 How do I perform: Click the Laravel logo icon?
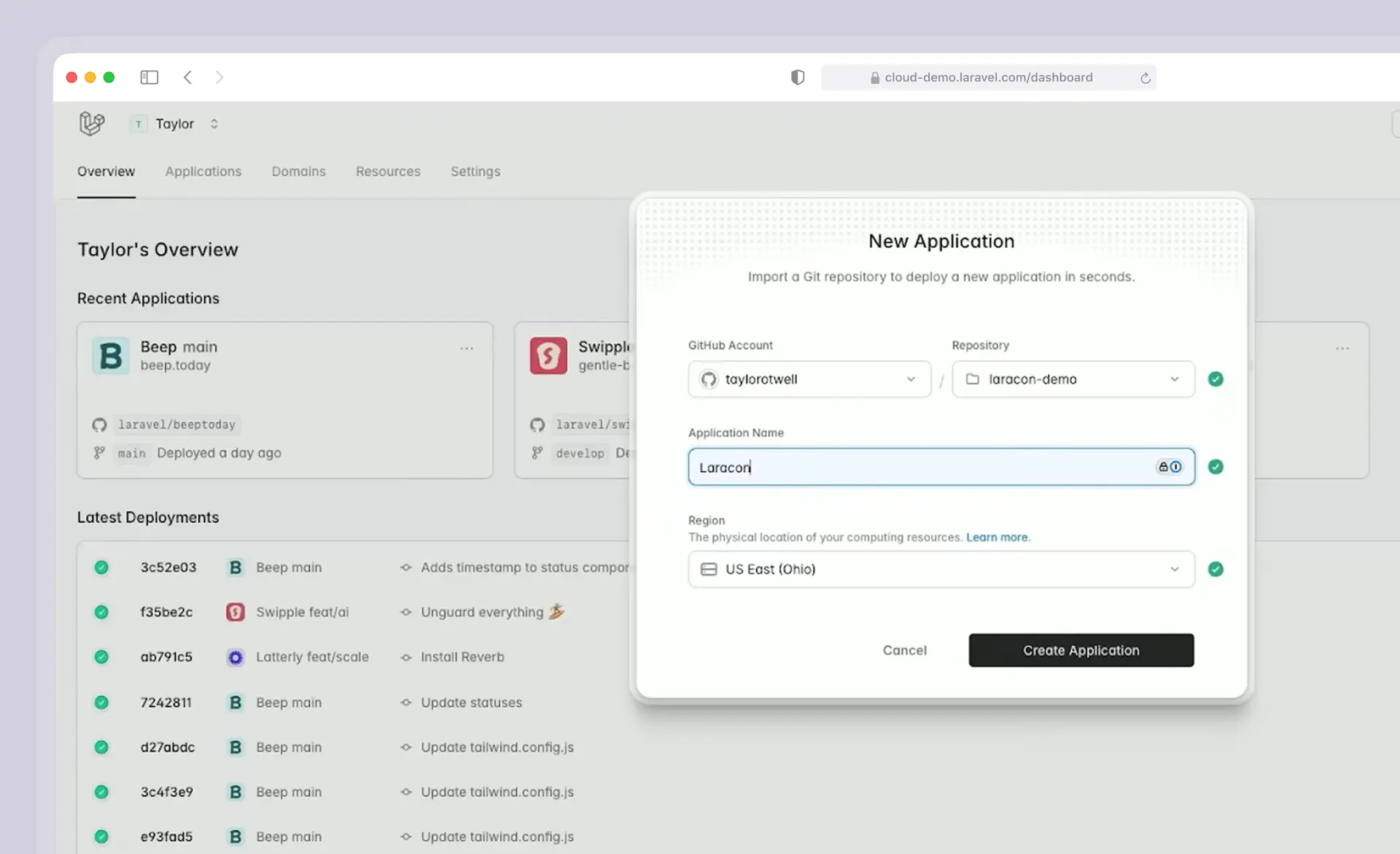[92, 123]
